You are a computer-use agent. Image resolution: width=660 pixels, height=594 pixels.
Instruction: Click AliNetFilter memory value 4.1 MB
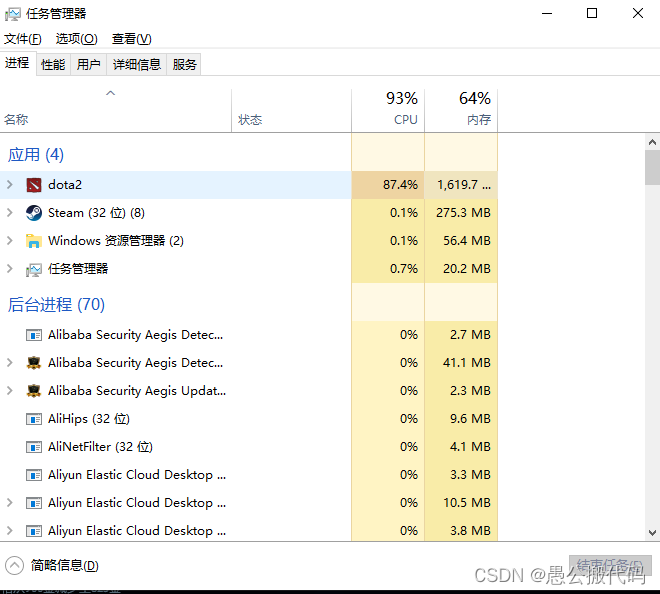tap(470, 447)
